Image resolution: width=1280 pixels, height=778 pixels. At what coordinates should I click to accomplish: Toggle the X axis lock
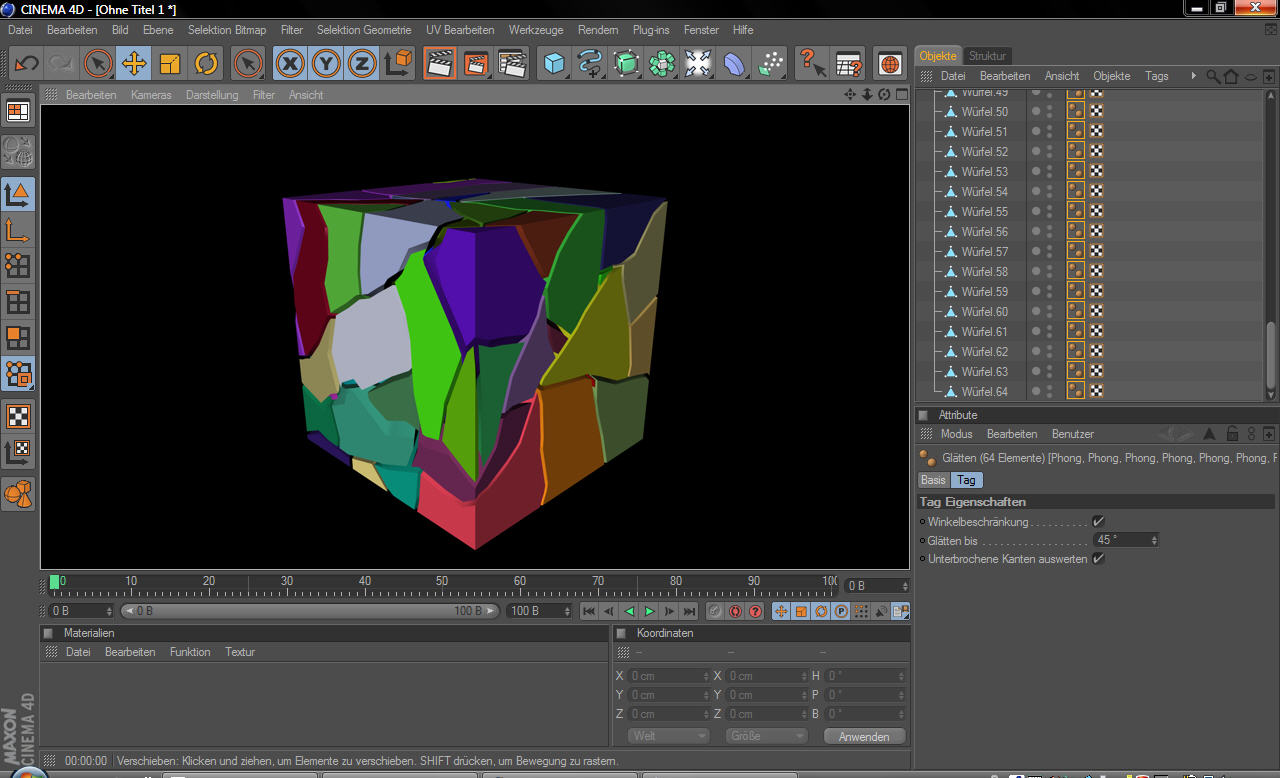coord(290,64)
